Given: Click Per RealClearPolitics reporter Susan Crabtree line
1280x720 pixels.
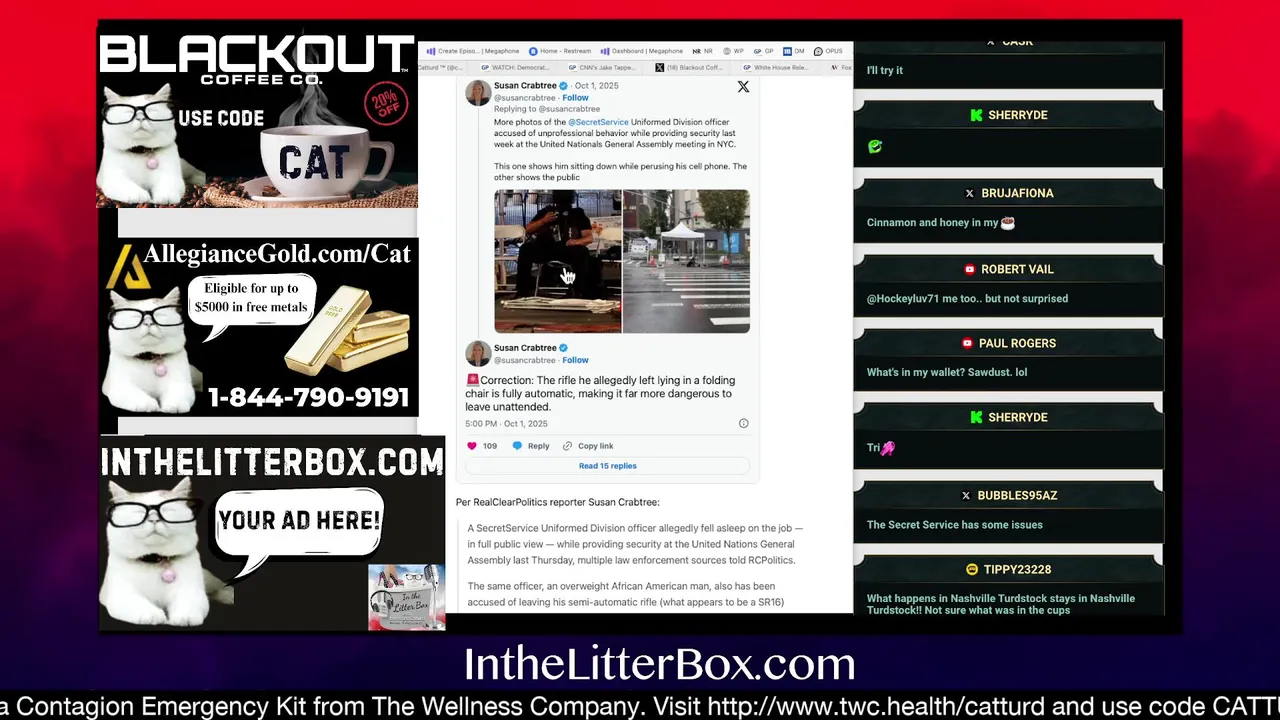Looking at the screenshot, I should [557, 502].
